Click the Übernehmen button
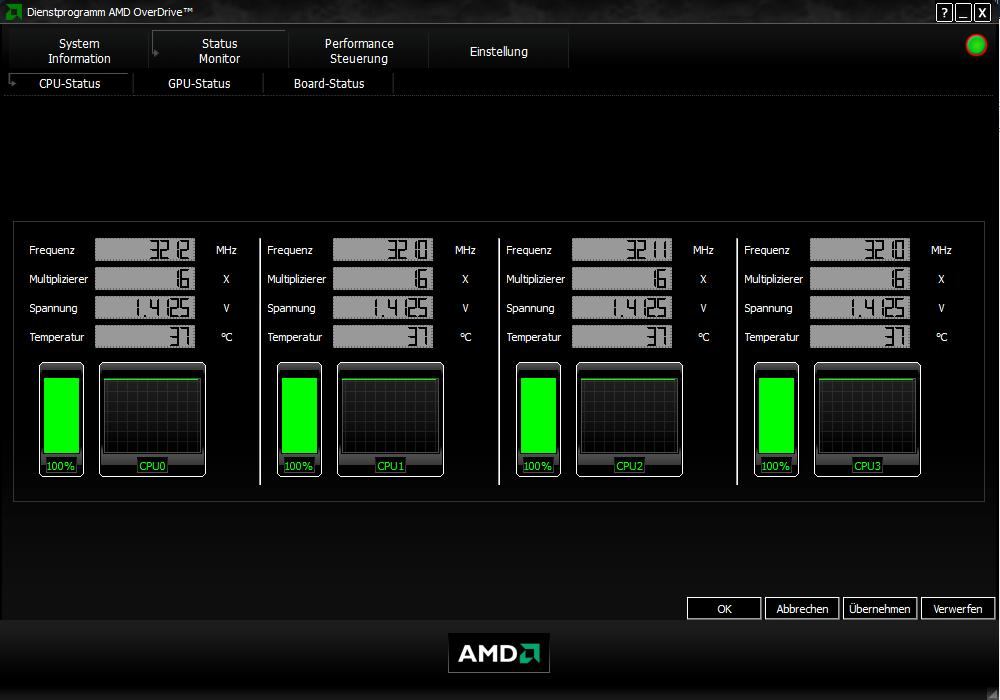Viewport: 1000px width, 700px height. [880, 609]
